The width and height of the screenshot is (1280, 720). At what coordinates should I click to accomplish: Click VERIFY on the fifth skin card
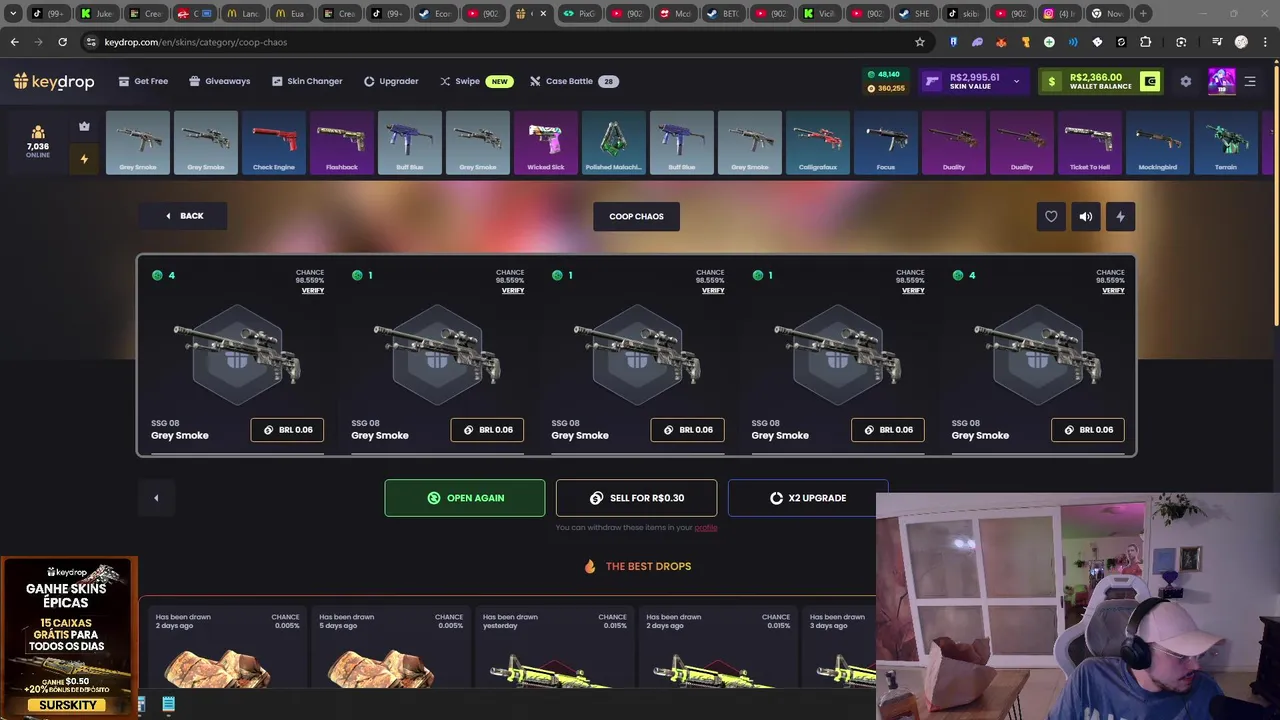click(x=1113, y=290)
